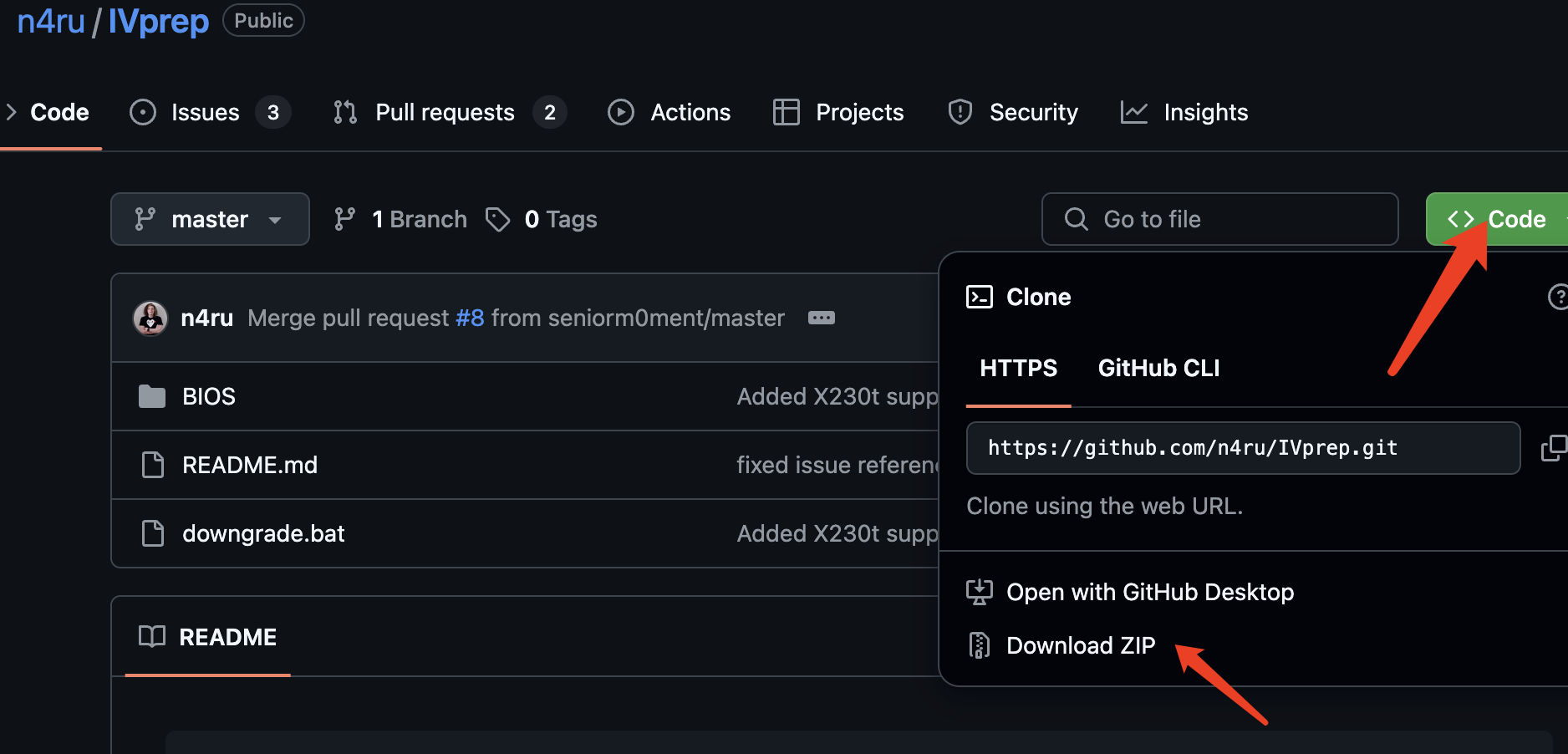Click the BIOS folder icon
Screen dimensions: 1568x754
151,396
